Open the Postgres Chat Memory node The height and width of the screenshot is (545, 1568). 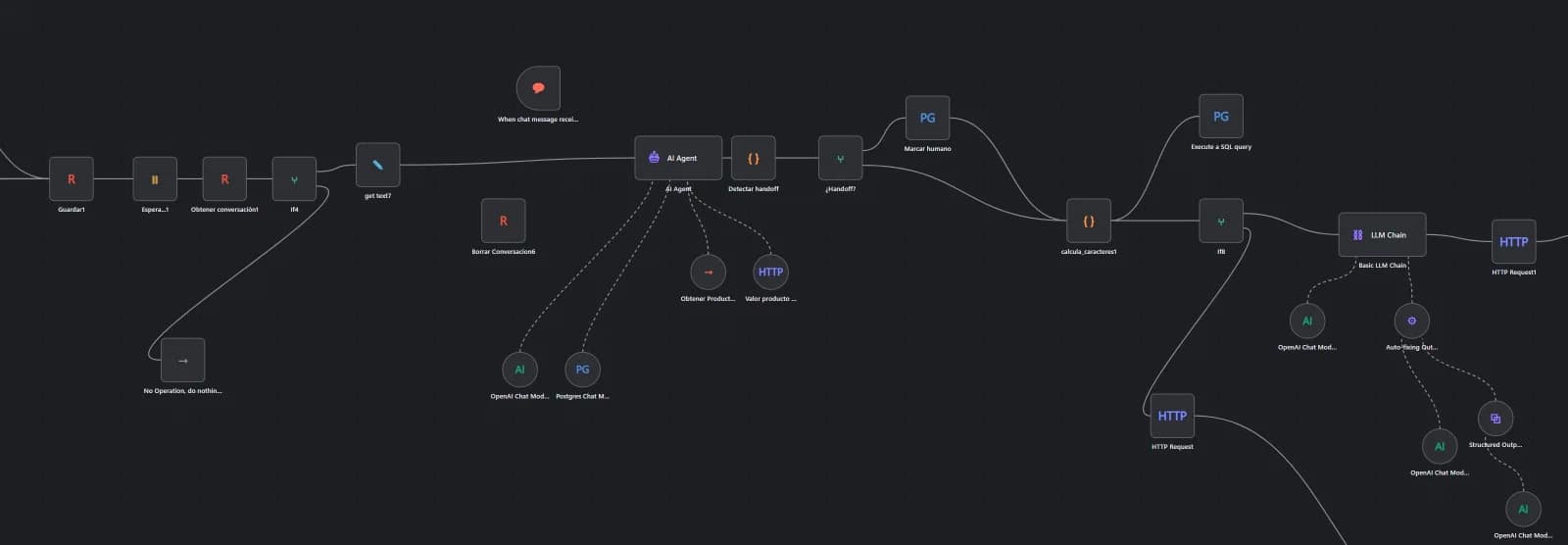click(x=582, y=370)
